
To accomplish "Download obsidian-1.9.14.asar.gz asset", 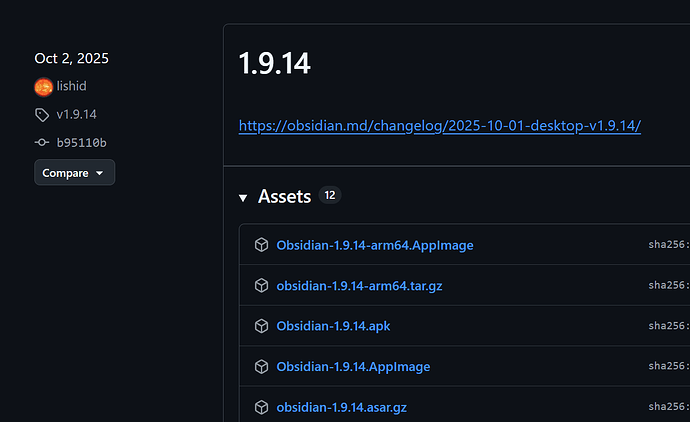I will tap(341, 407).
